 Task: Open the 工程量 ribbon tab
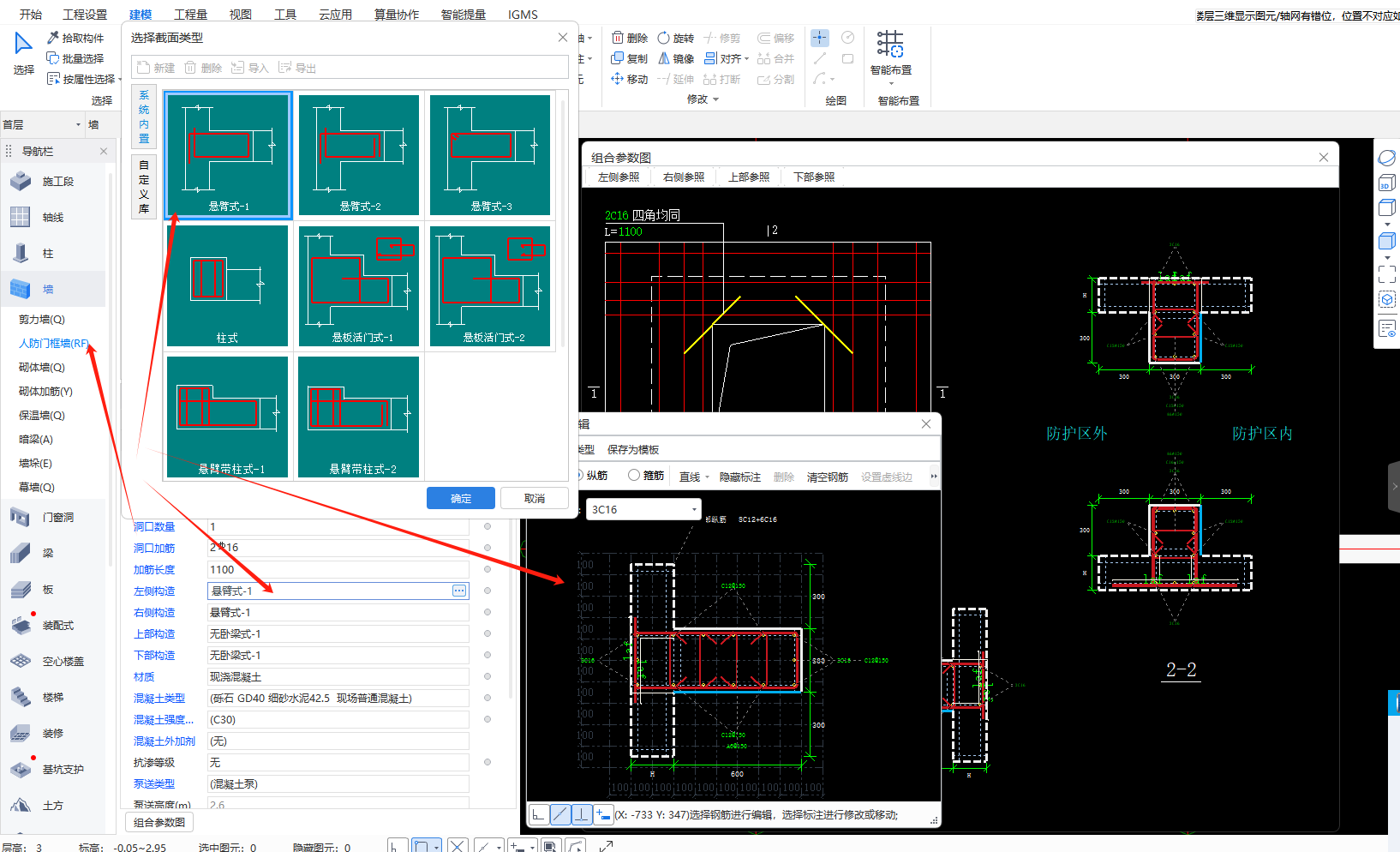coord(190,15)
